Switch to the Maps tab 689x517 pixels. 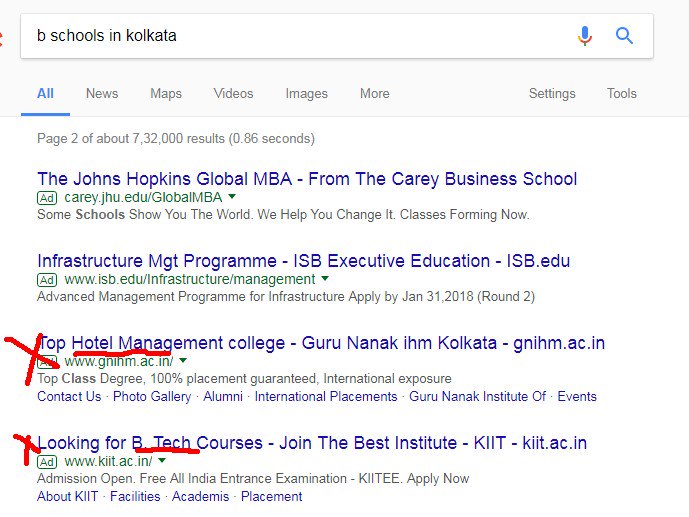click(x=166, y=94)
